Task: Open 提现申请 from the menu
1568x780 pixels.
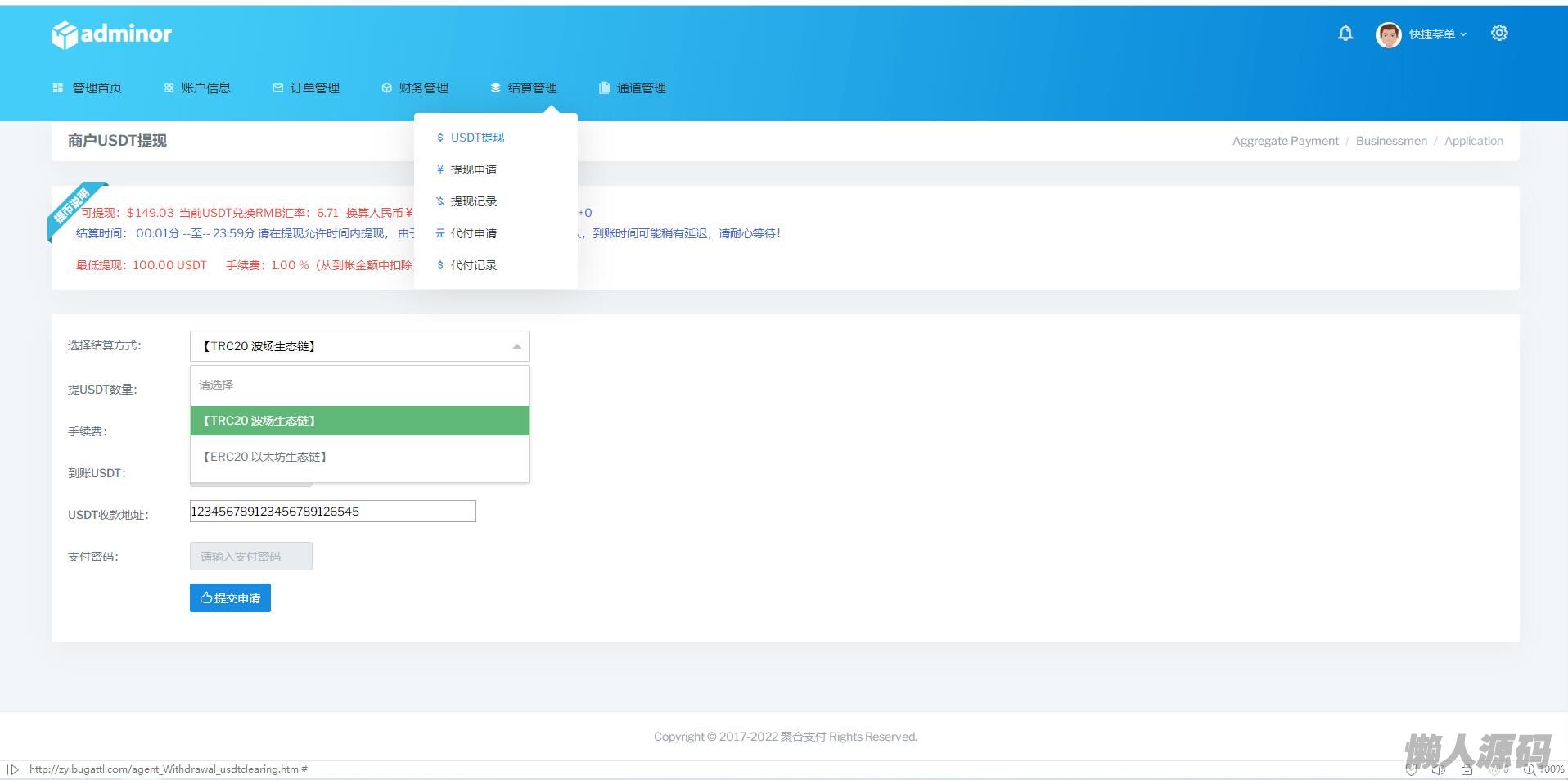Action: 473,169
